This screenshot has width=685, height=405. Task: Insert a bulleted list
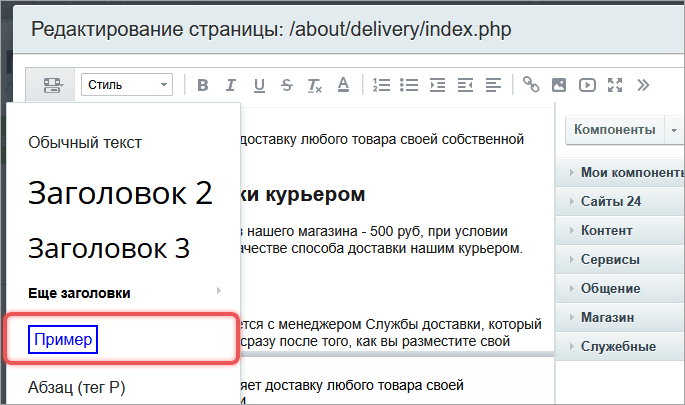pos(409,85)
